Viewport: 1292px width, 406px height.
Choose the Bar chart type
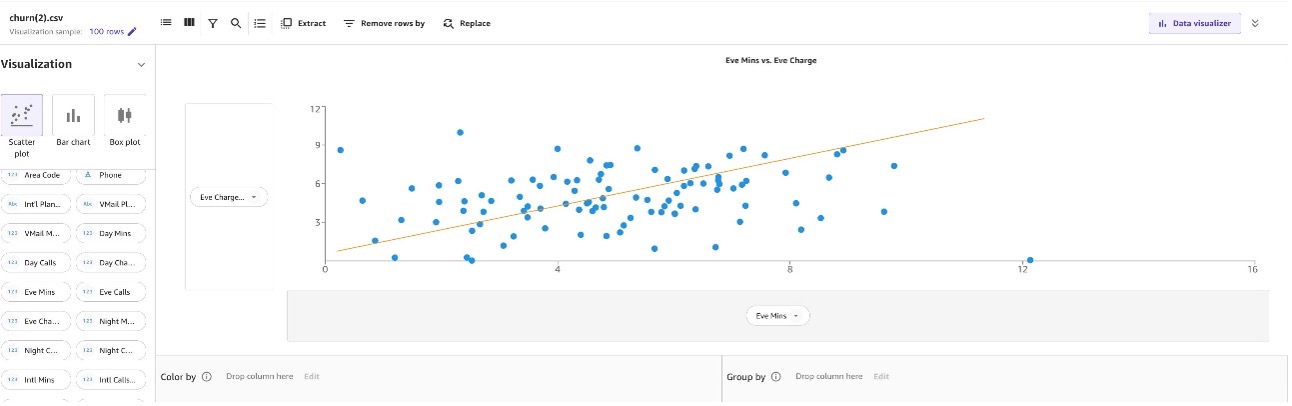pyautogui.click(x=73, y=122)
